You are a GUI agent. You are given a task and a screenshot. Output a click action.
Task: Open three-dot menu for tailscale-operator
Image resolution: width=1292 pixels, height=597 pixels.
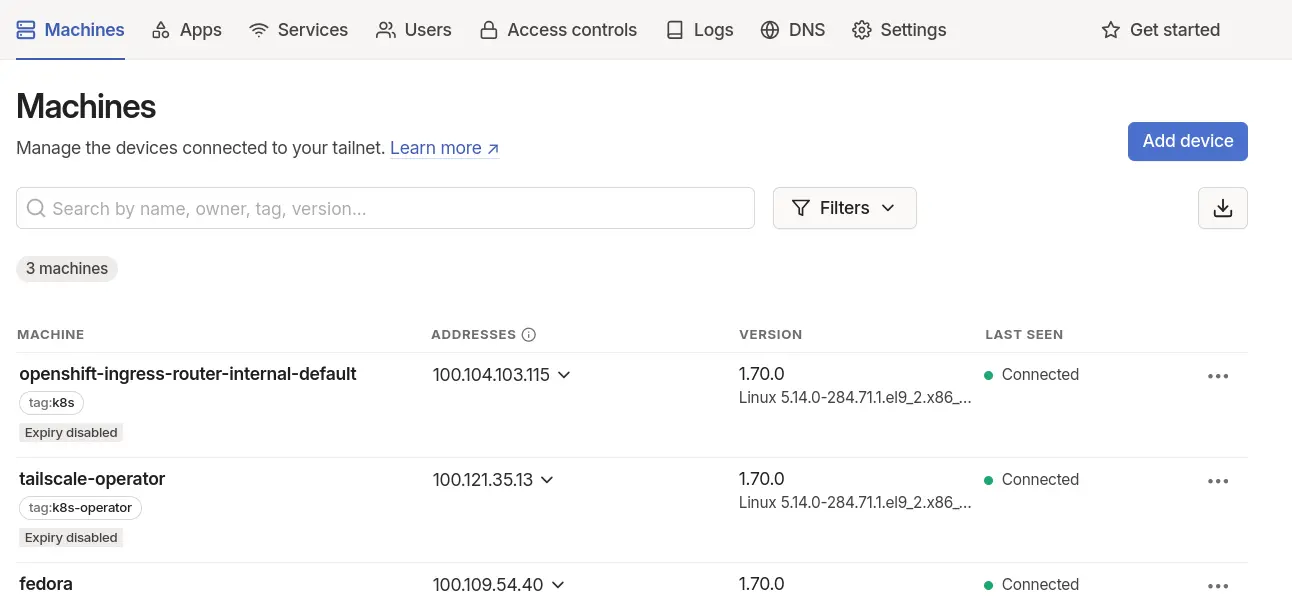click(x=1217, y=481)
